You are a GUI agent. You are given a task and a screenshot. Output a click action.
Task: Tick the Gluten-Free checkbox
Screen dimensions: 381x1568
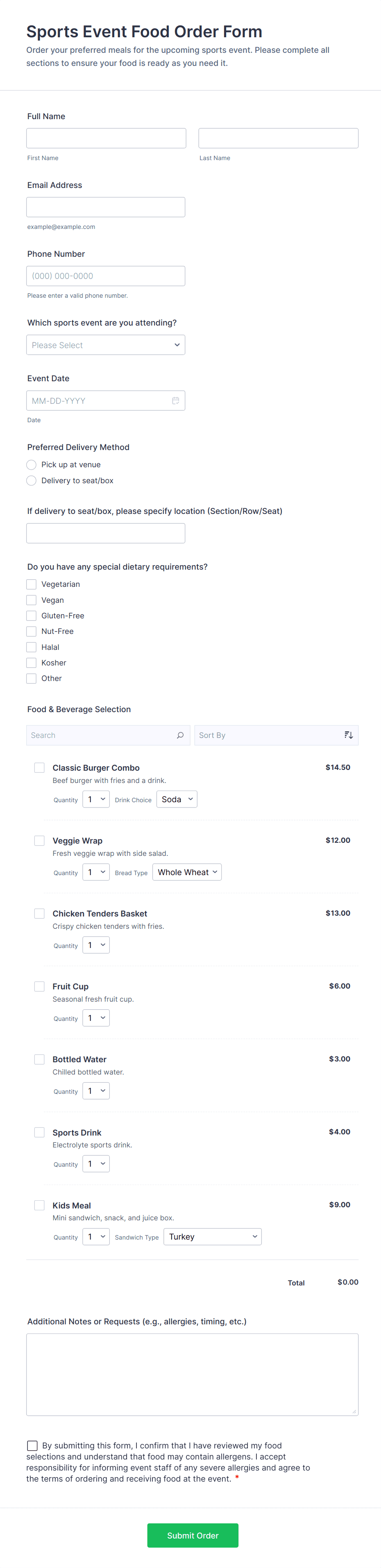(32, 616)
